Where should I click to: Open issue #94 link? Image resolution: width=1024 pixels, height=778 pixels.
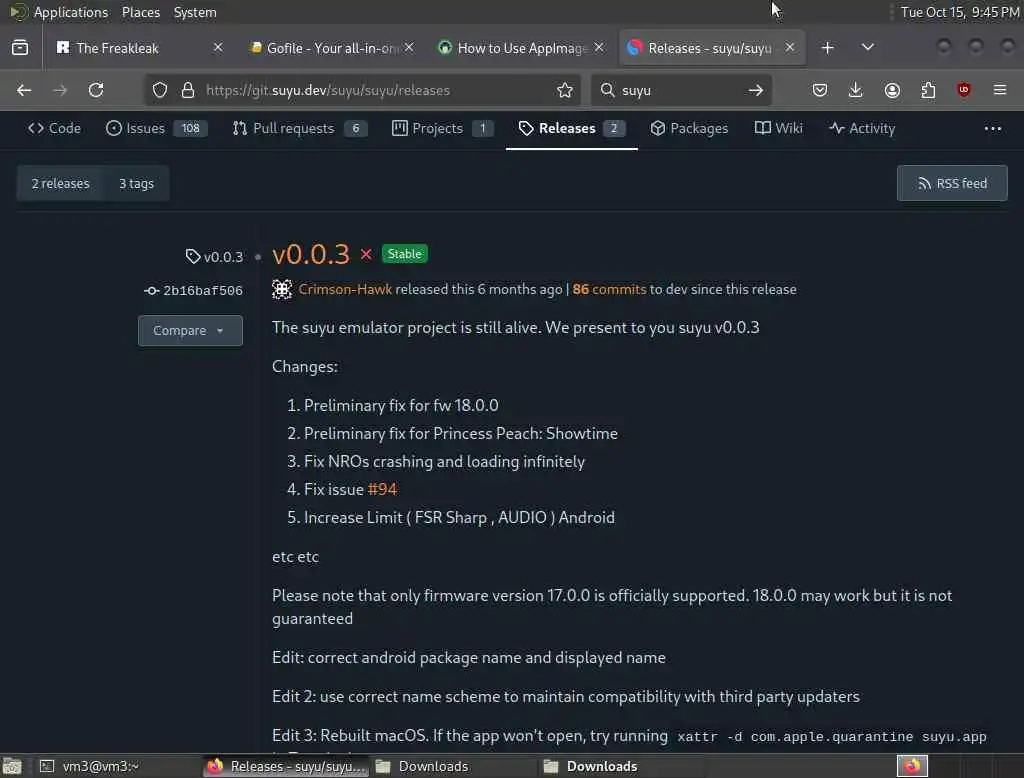click(382, 489)
